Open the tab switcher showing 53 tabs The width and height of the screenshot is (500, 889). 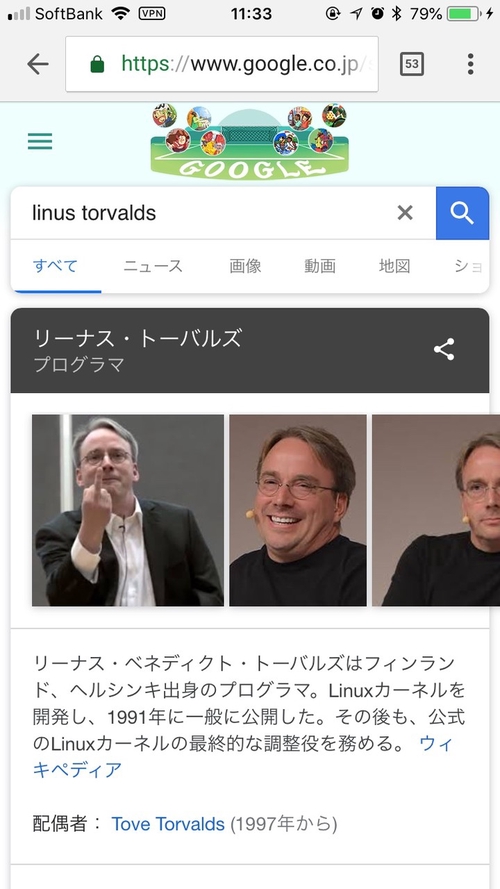click(412, 64)
